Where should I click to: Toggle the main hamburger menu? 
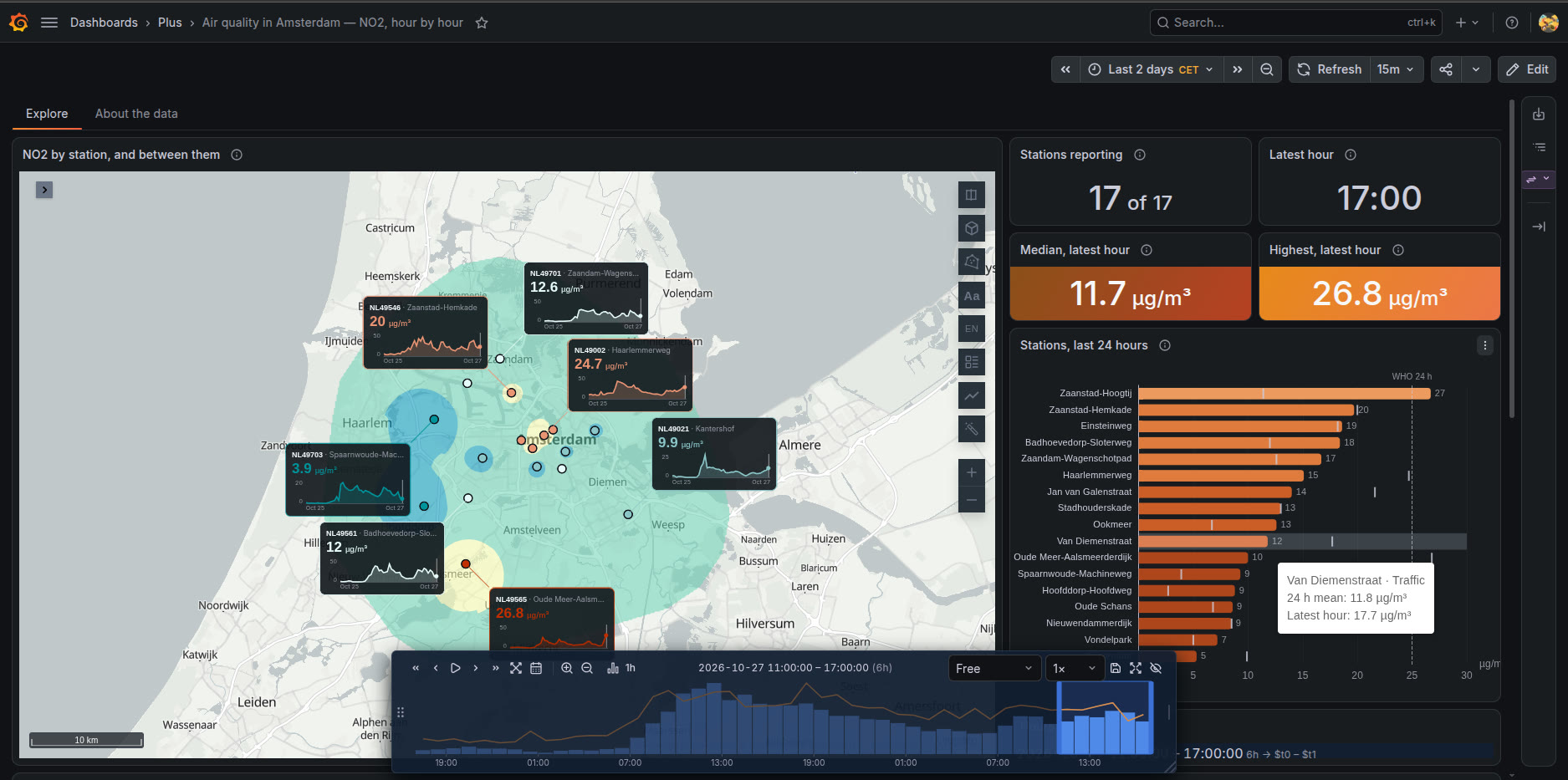click(x=49, y=23)
